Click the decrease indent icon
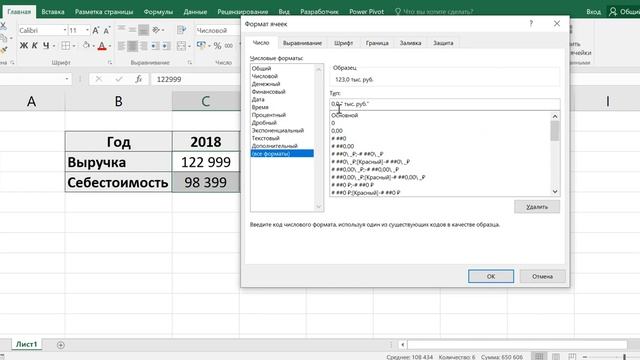The height and width of the screenshot is (360, 640). (x=155, y=46)
